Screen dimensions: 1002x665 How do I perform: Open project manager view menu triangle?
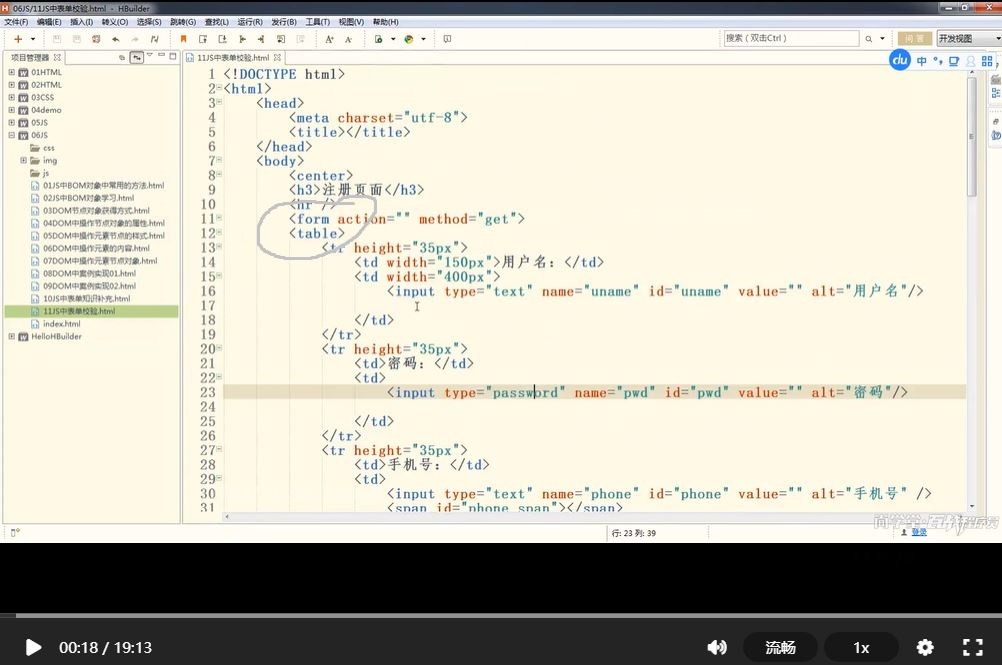point(150,56)
